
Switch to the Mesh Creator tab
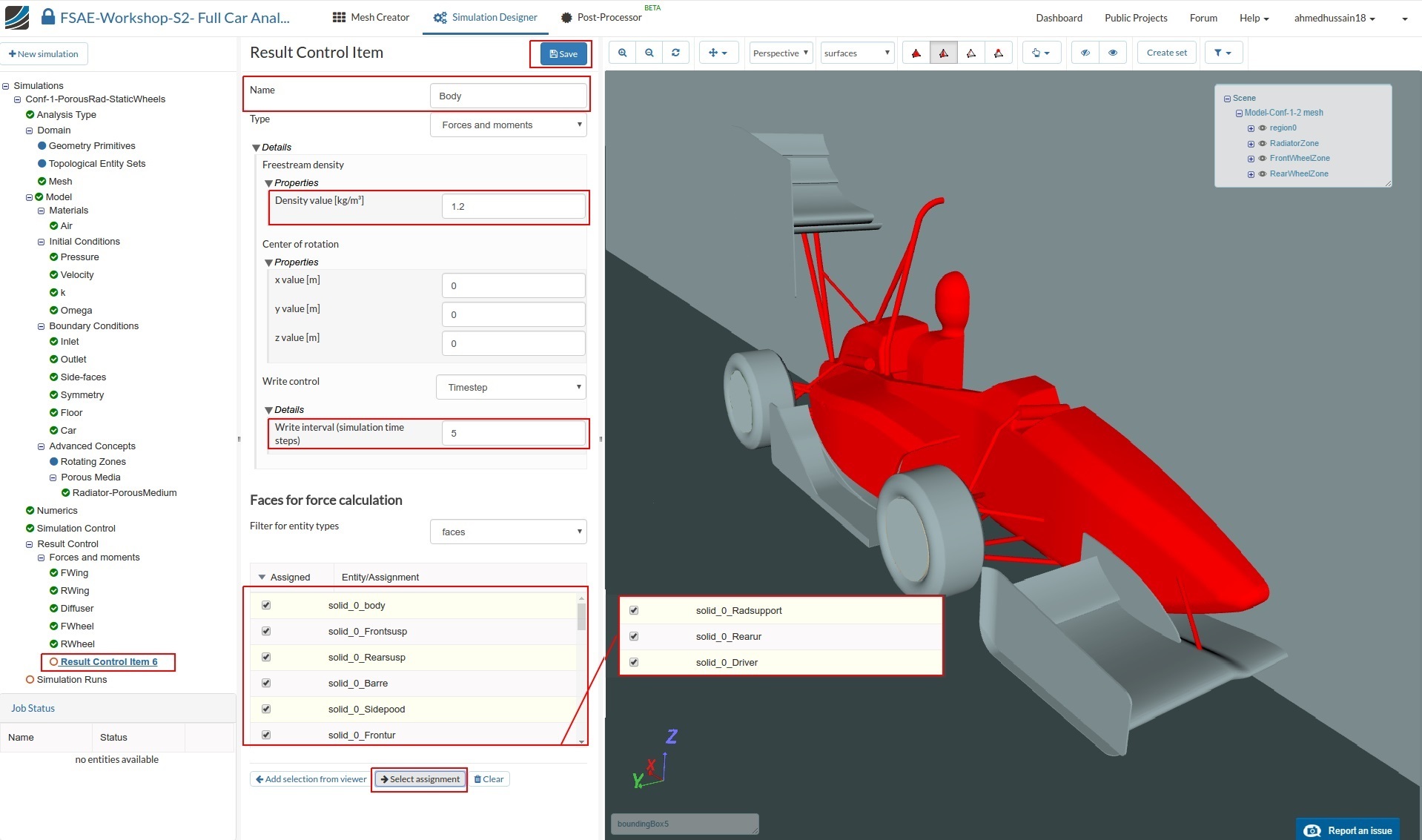point(371,17)
